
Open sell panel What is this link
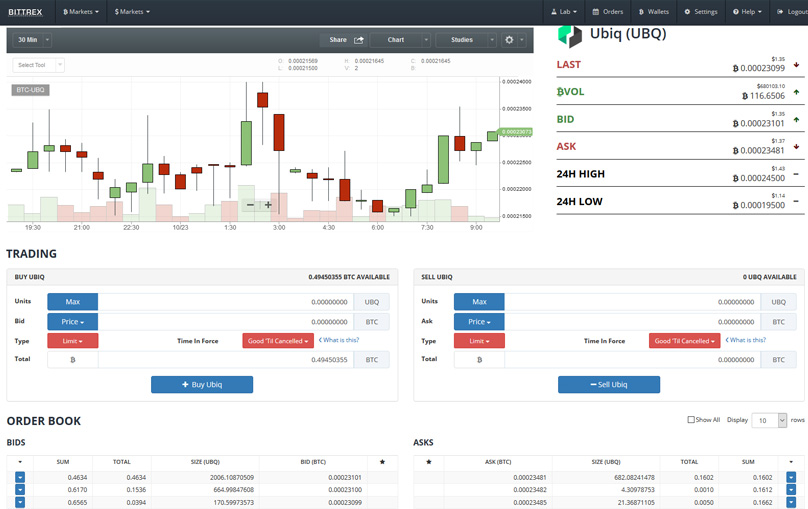[x=746, y=340]
